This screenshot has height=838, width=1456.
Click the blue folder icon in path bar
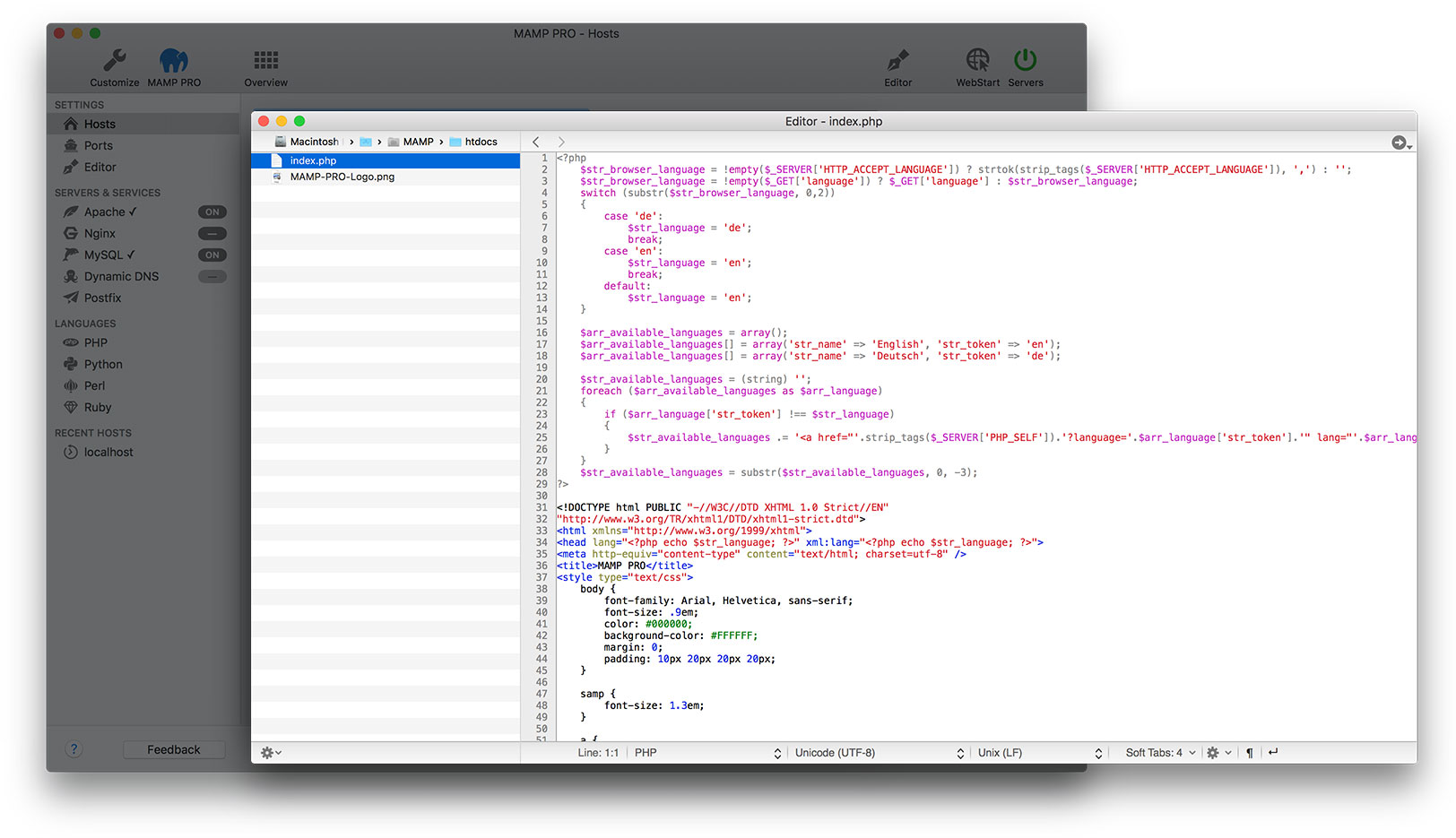point(366,142)
